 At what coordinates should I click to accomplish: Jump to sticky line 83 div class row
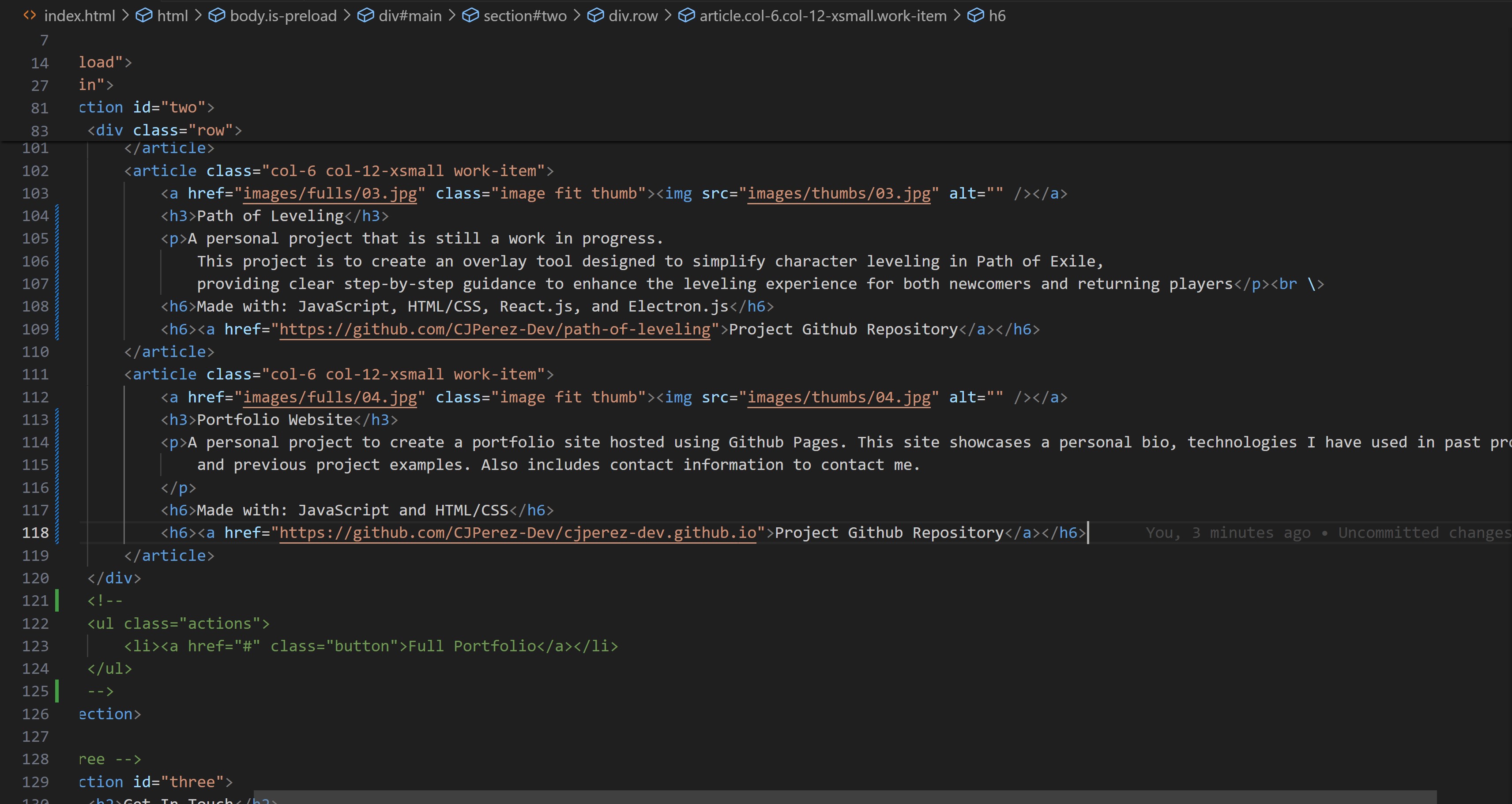click(164, 130)
